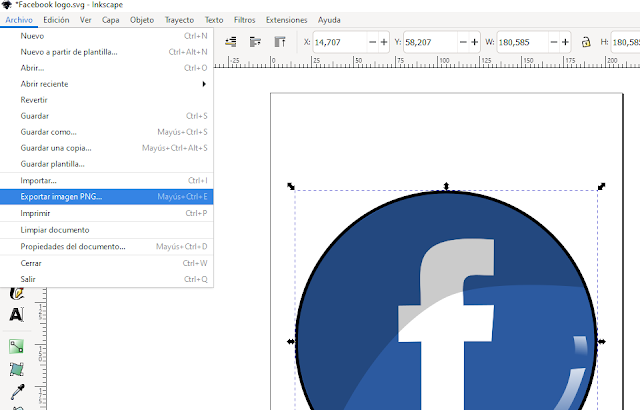The image size is (640, 410).
Task: Click the W width input field
Action: (522, 42)
